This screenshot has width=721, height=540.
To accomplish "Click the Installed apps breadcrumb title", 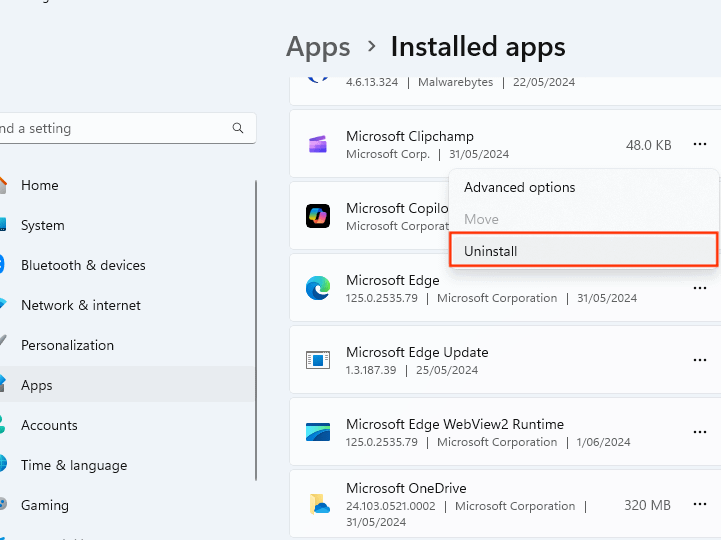I will tap(478, 47).
